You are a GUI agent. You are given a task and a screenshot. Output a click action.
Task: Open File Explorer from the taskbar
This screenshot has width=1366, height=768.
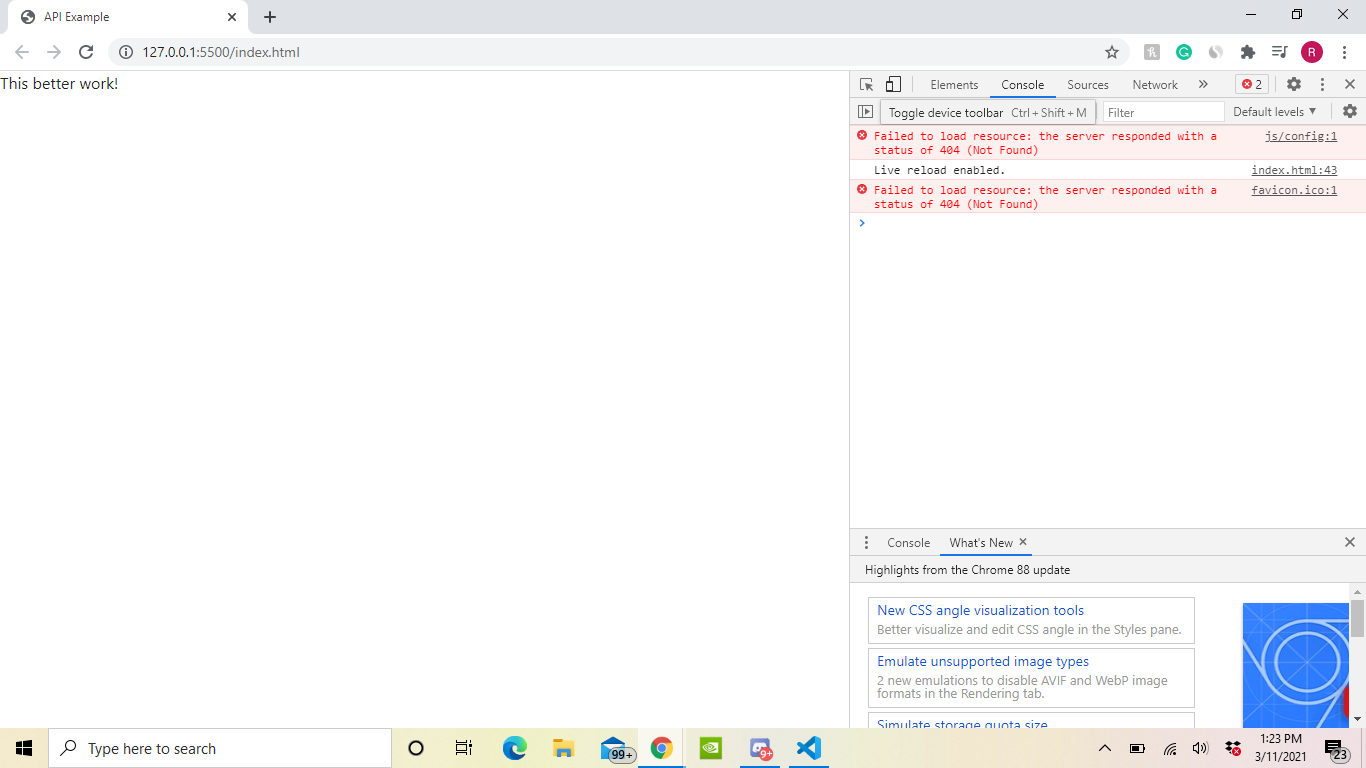563,748
